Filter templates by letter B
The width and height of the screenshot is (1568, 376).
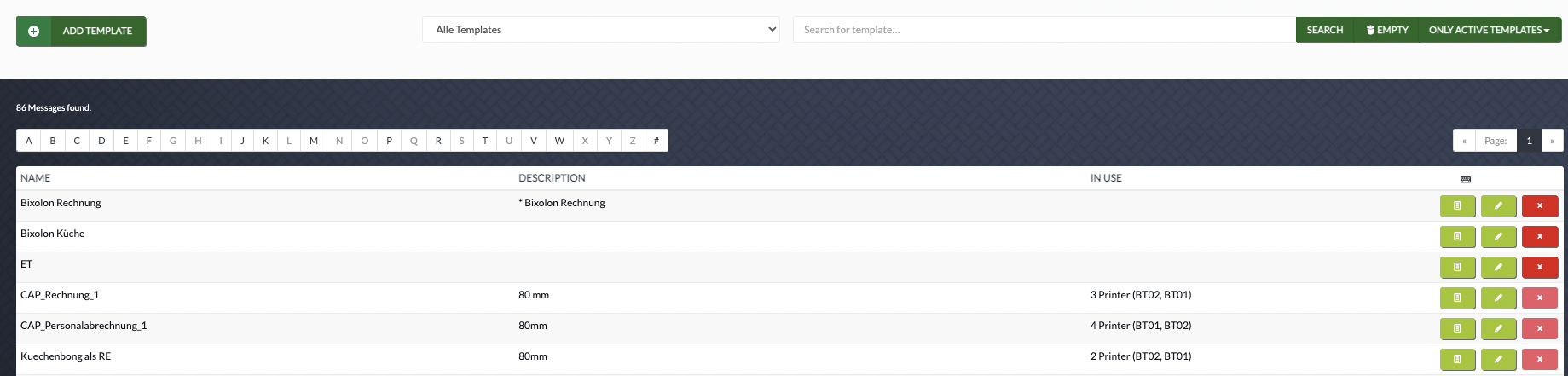click(53, 141)
